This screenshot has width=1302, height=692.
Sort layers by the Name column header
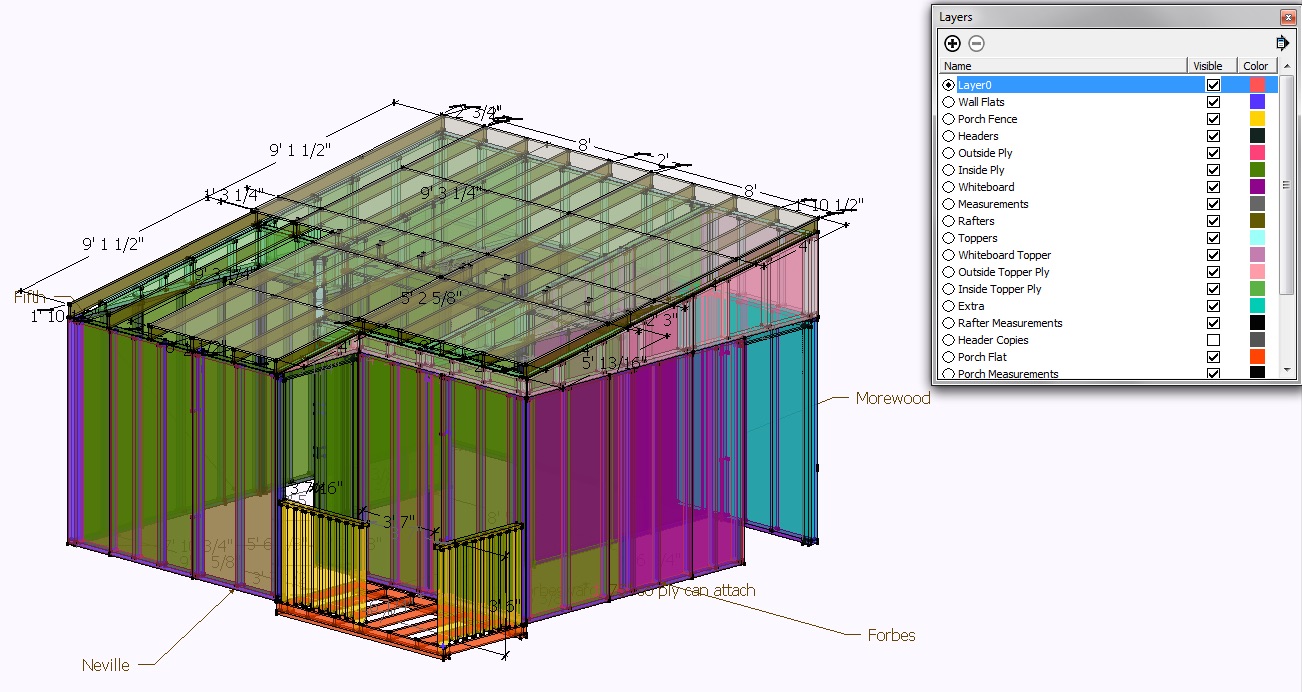[x=1062, y=66]
